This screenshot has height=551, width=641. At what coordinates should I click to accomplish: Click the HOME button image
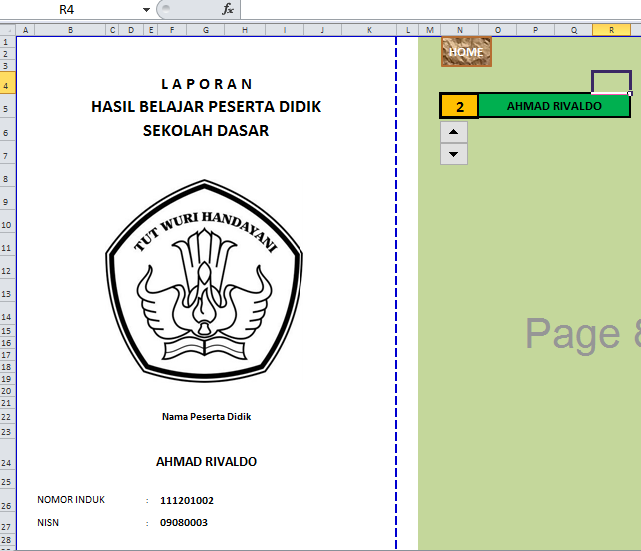click(x=466, y=52)
